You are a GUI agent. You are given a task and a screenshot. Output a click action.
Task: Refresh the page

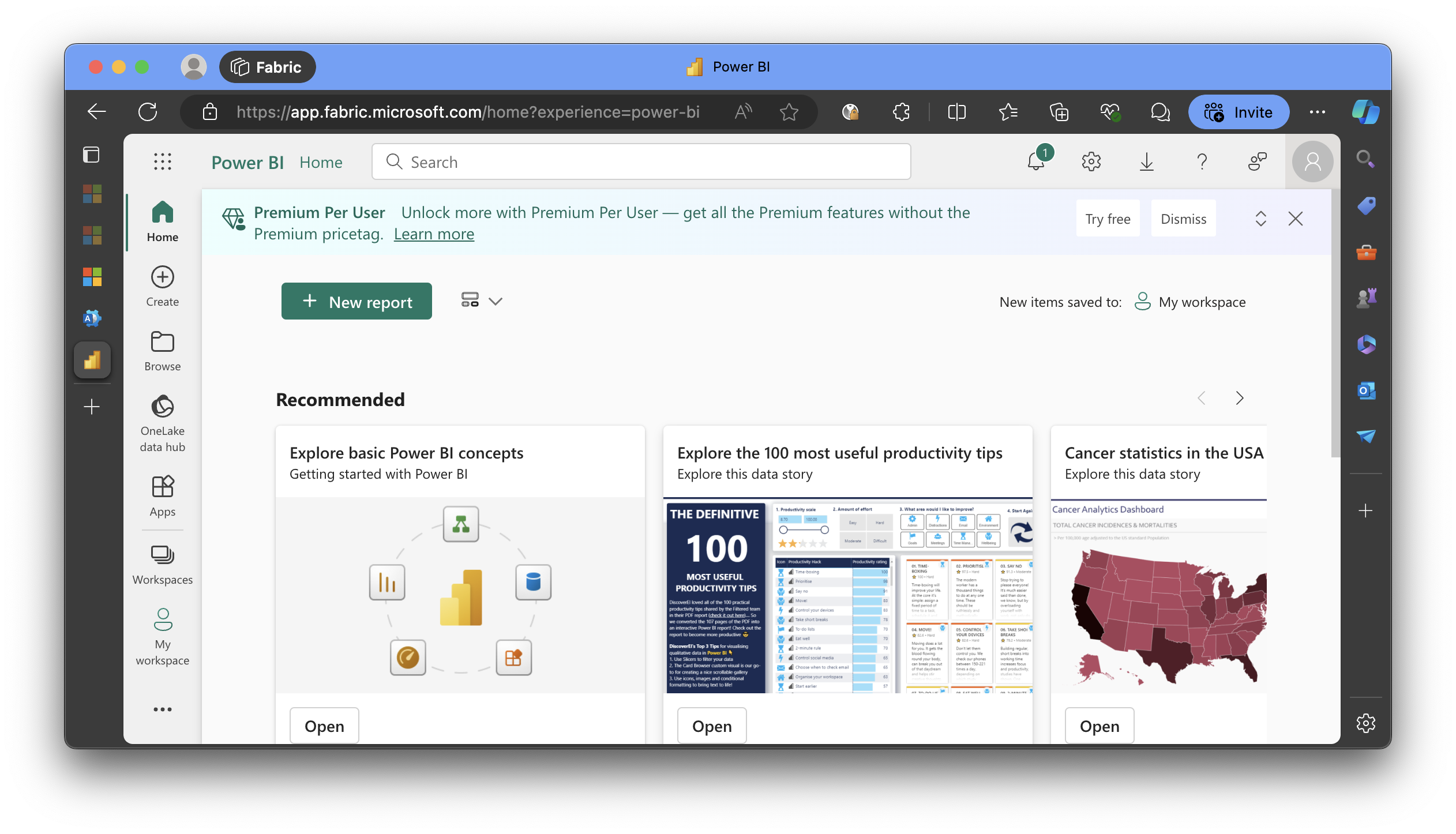click(x=148, y=111)
